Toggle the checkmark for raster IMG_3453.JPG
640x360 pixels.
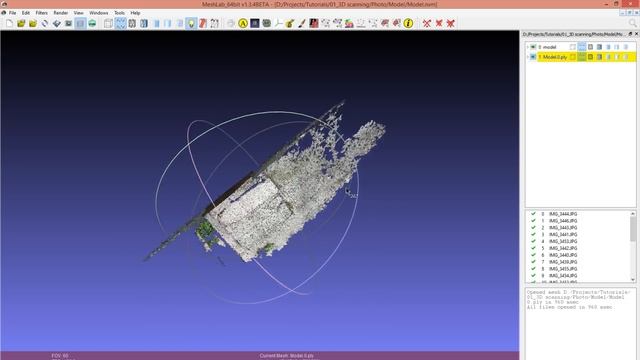533,241
